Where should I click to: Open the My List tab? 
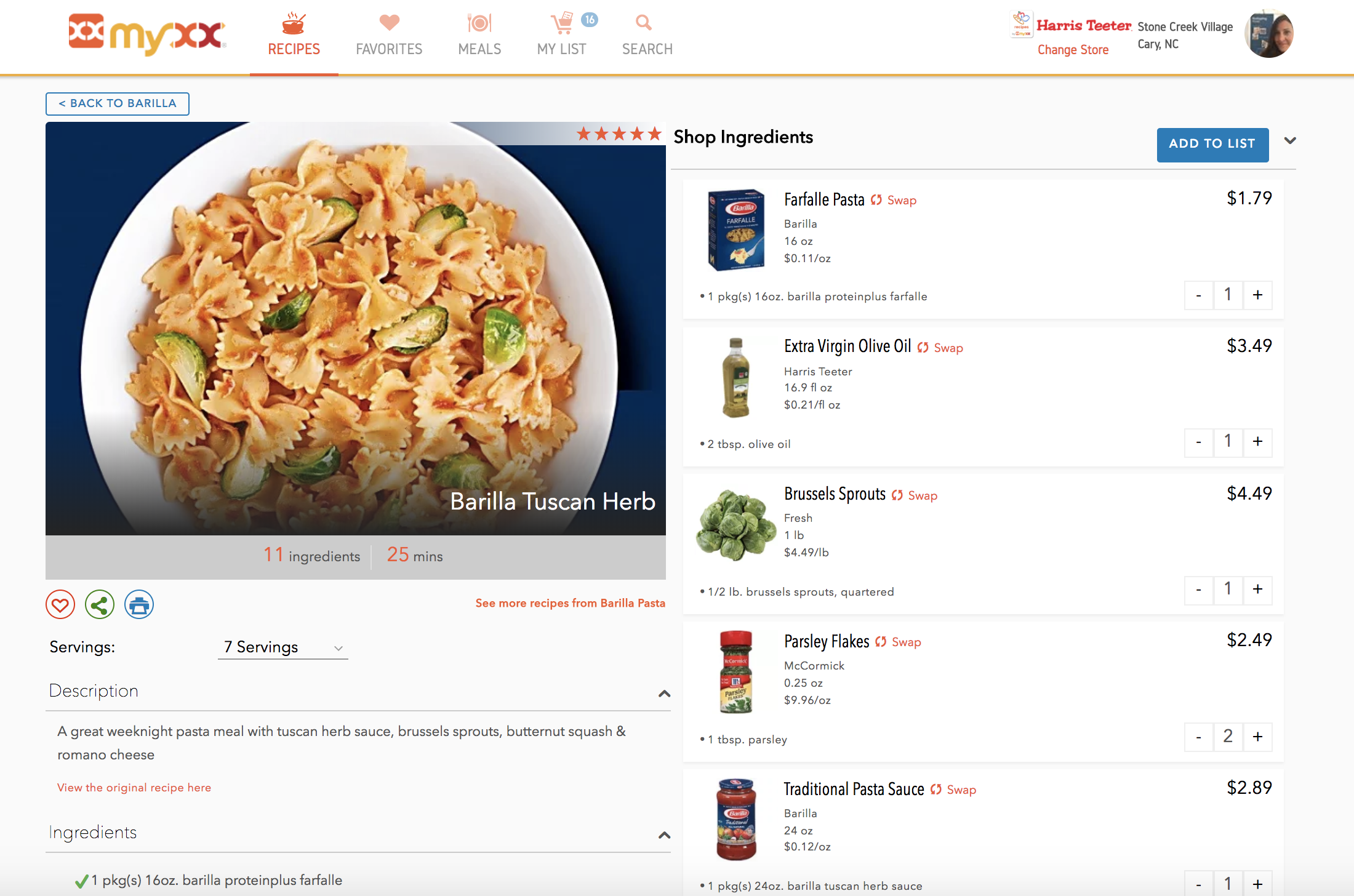[562, 49]
